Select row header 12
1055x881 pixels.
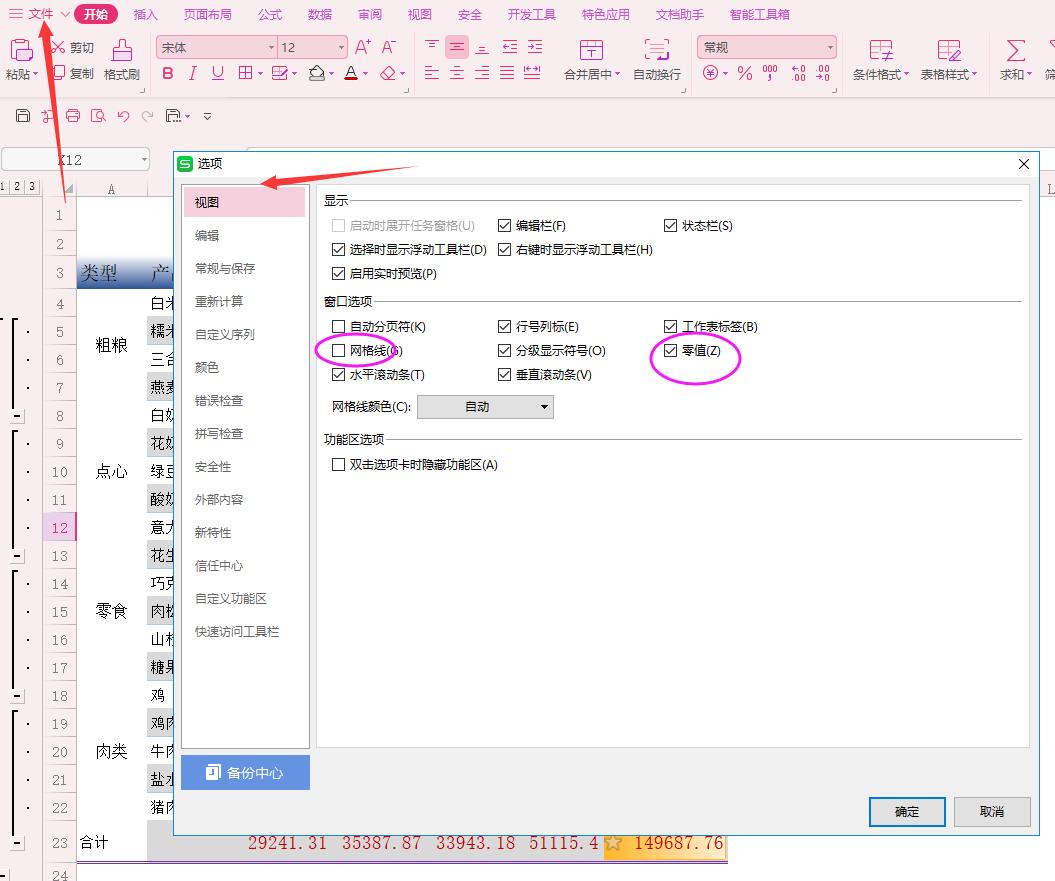(59, 528)
